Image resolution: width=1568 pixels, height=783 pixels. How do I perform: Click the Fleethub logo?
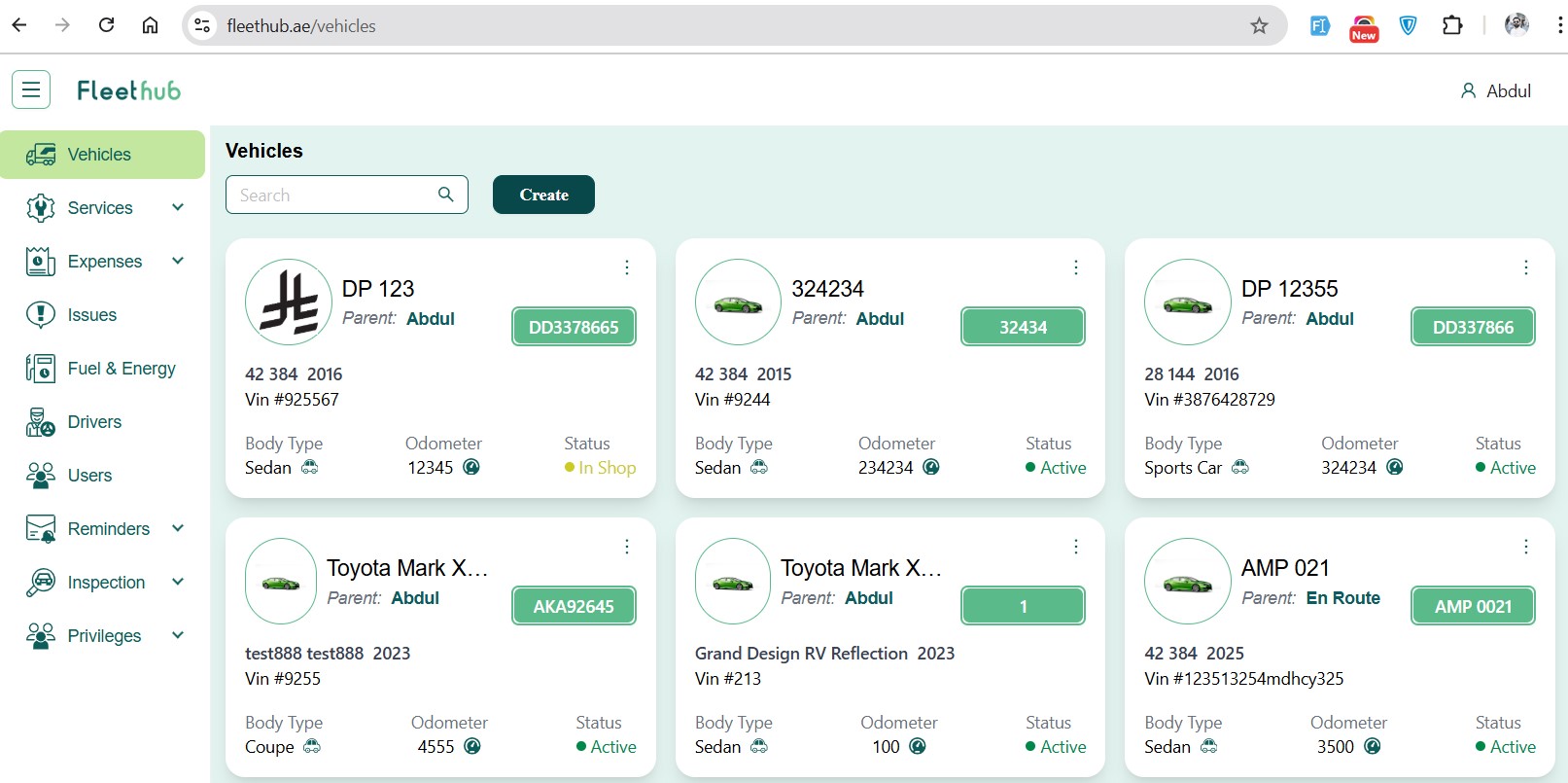tap(128, 90)
